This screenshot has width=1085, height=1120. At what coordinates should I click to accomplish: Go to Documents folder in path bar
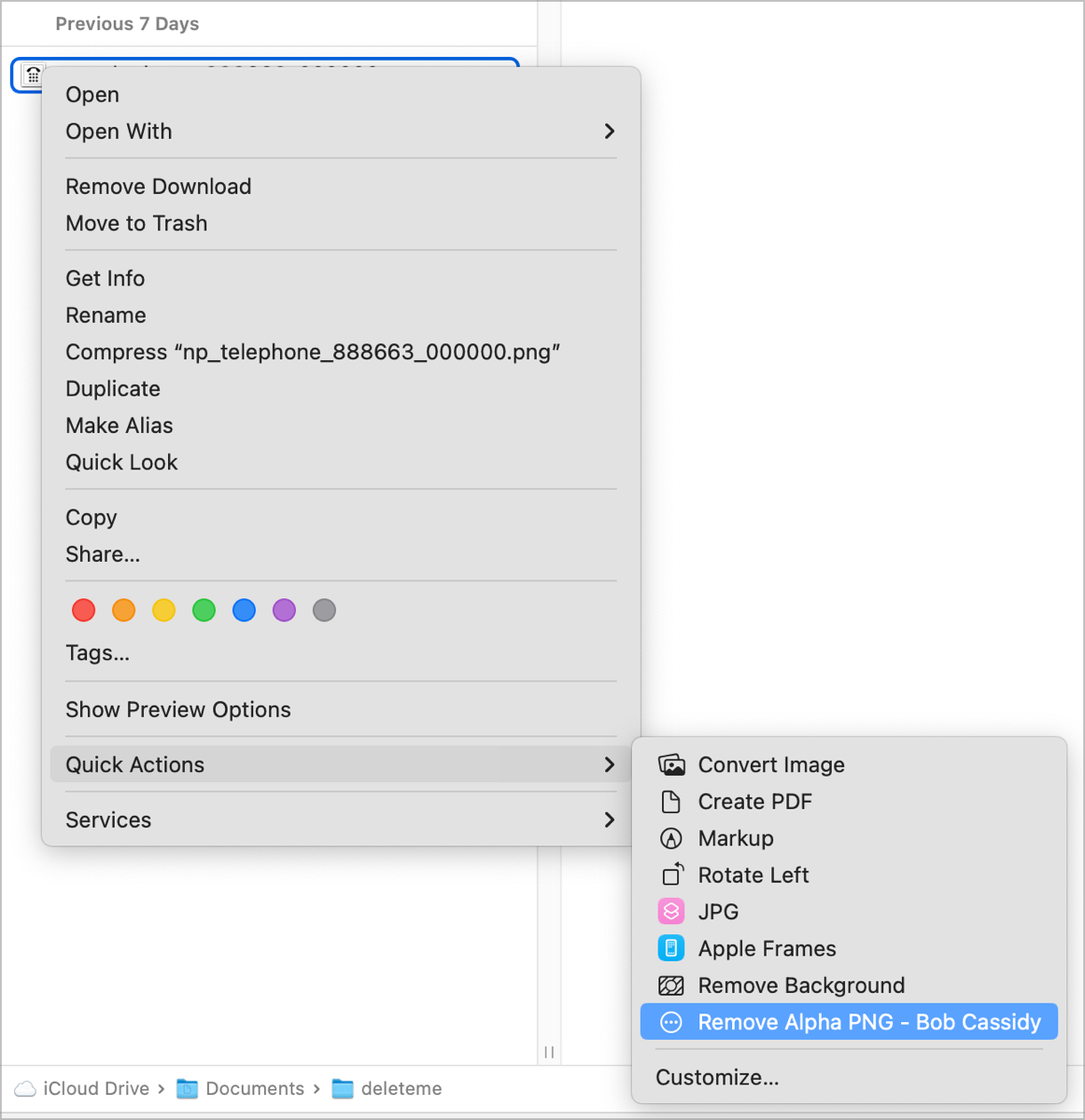click(x=254, y=1088)
